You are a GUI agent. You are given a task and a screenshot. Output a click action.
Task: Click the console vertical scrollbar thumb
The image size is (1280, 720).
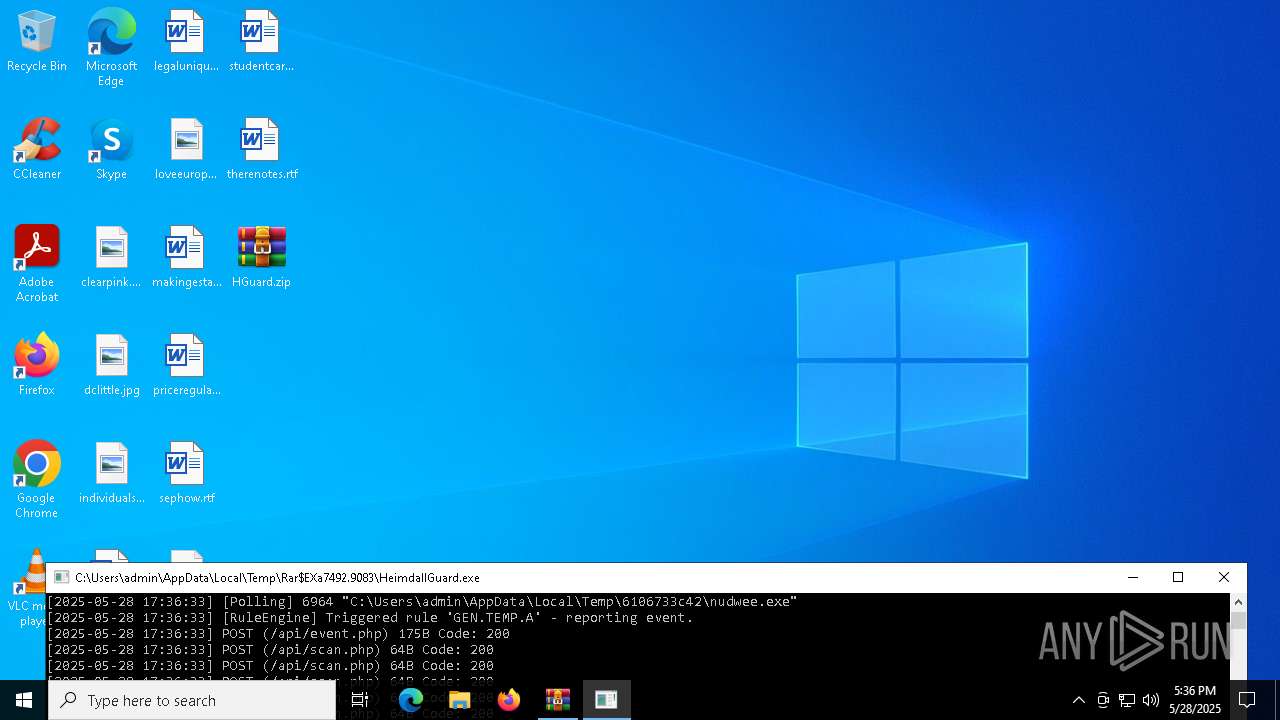pyautogui.click(x=1238, y=621)
